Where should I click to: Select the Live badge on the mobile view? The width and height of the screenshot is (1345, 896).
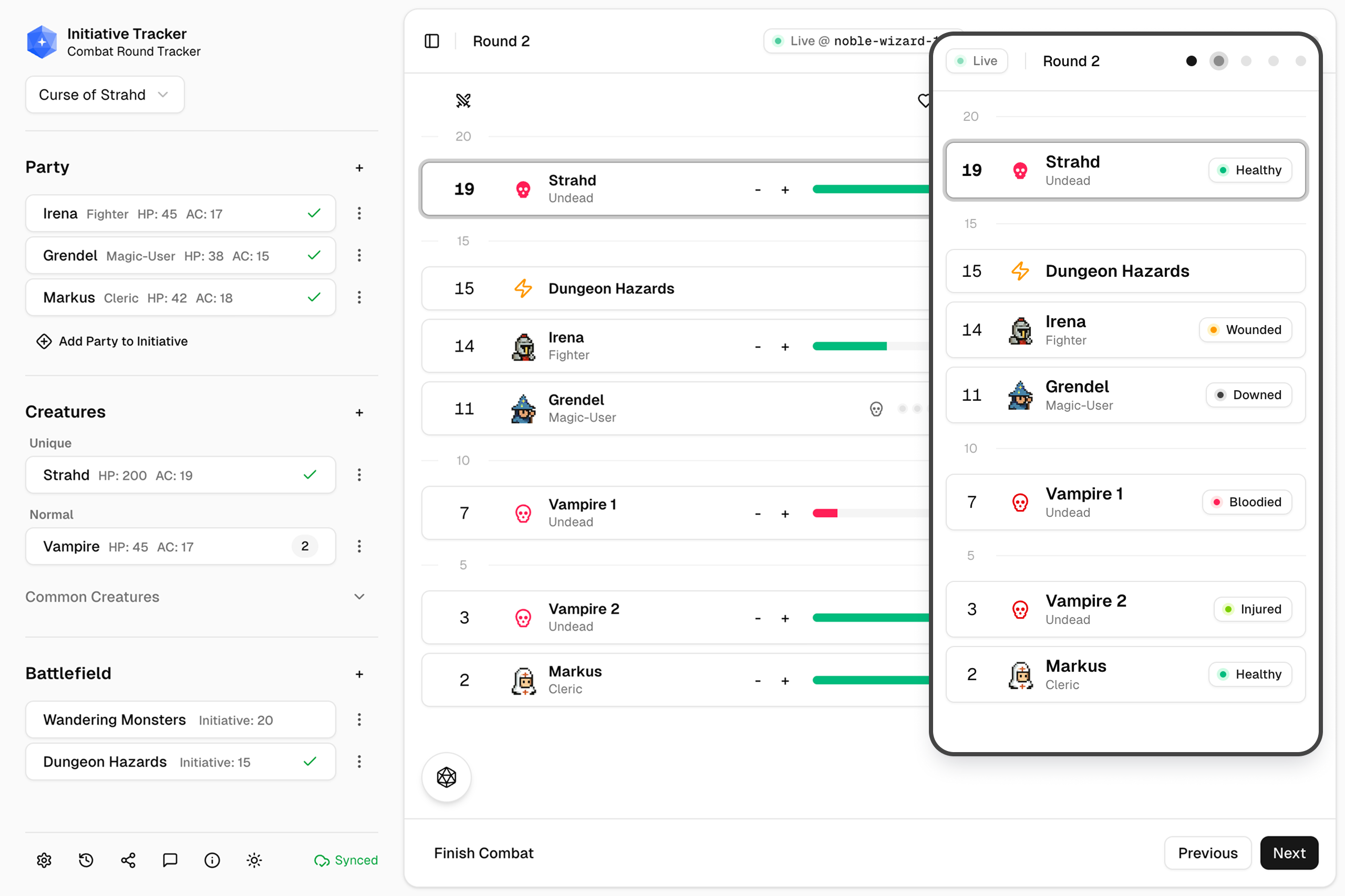point(976,60)
